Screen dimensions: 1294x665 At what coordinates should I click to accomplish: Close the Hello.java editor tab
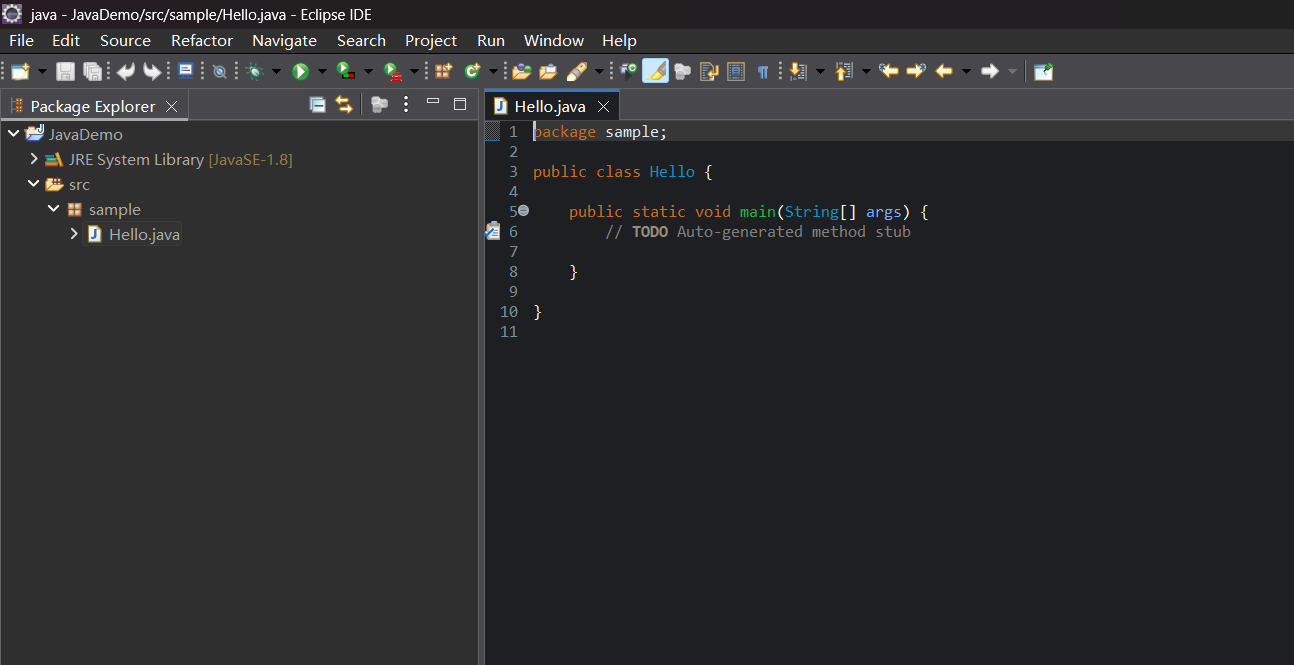pyautogui.click(x=603, y=106)
